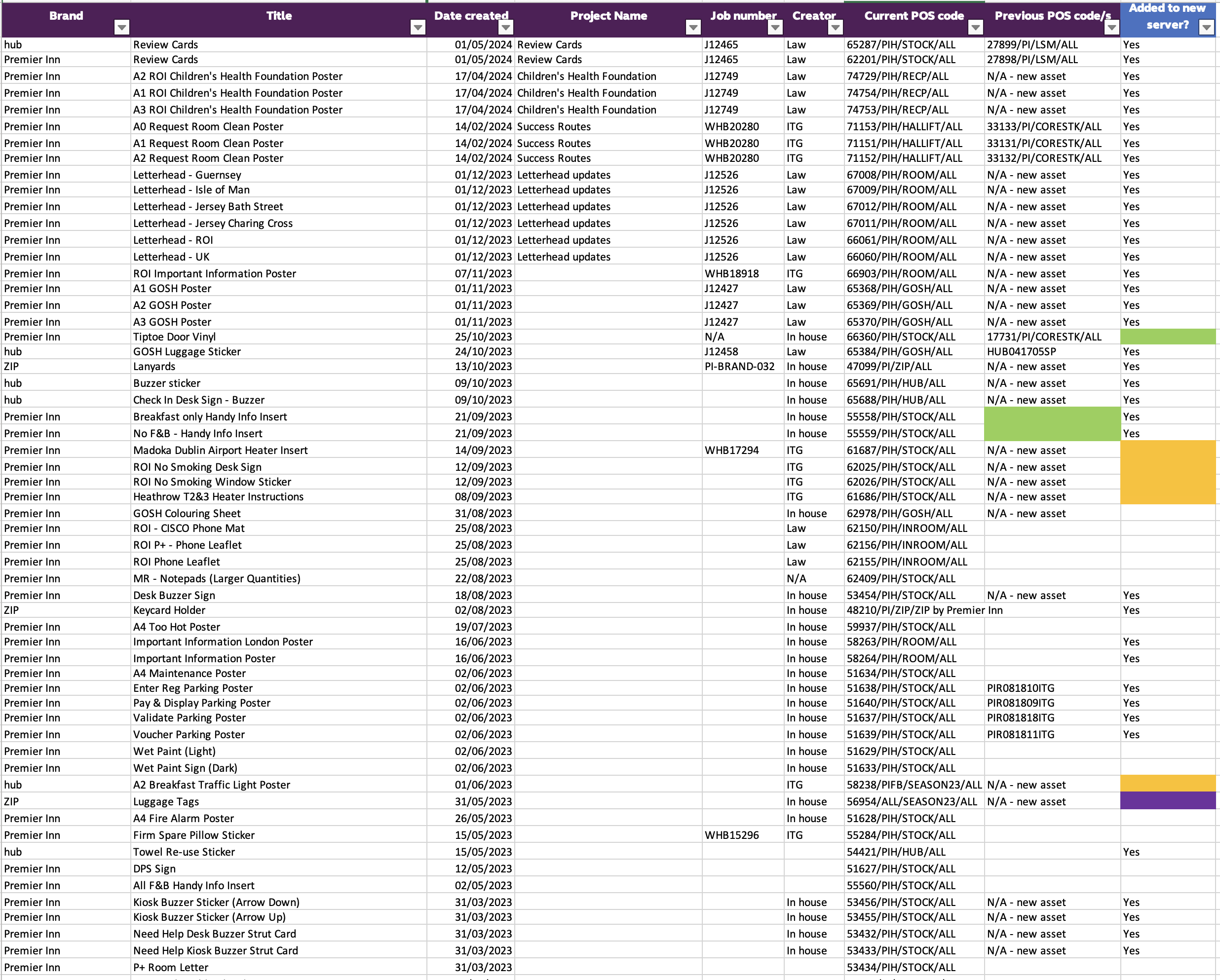Select orange cell in Madoka Dublin Airport row
The image size is (1220, 980).
click(1167, 451)
